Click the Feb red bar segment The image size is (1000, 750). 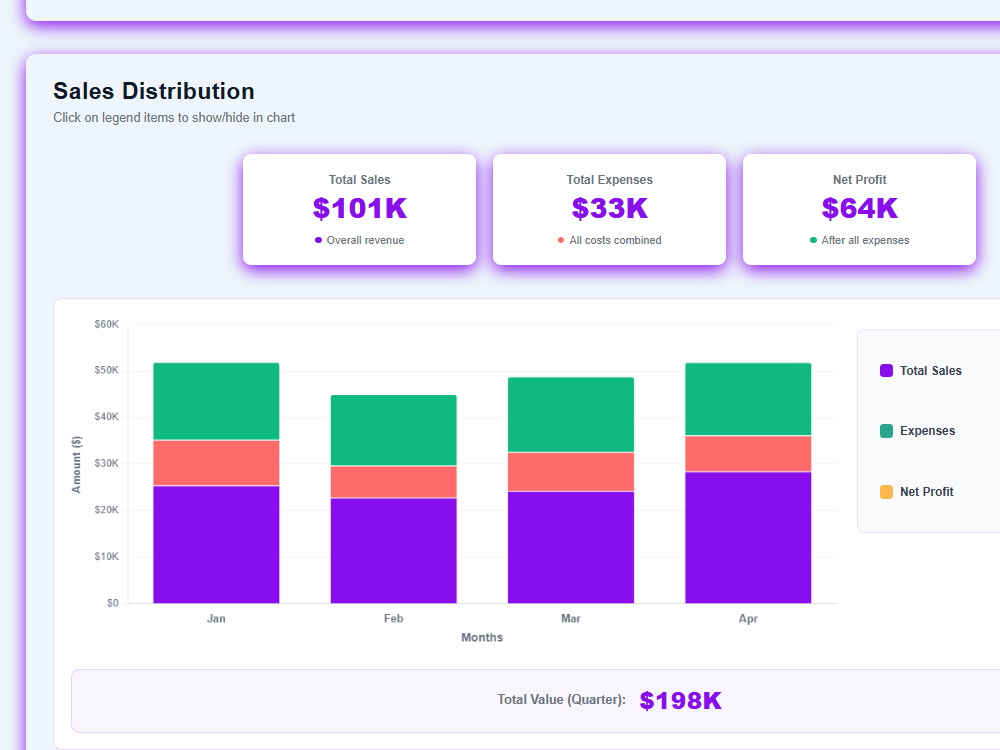(393, 482)
